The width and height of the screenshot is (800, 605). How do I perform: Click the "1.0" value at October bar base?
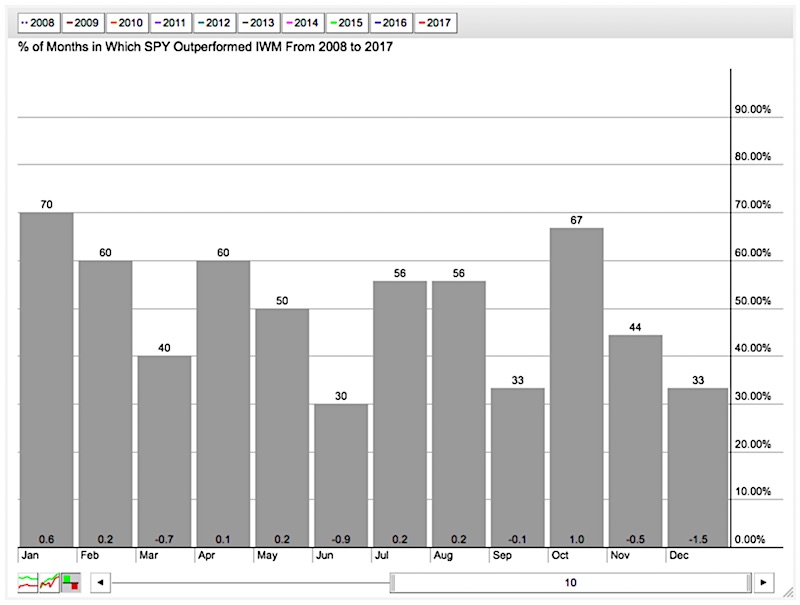click(577, 539)
